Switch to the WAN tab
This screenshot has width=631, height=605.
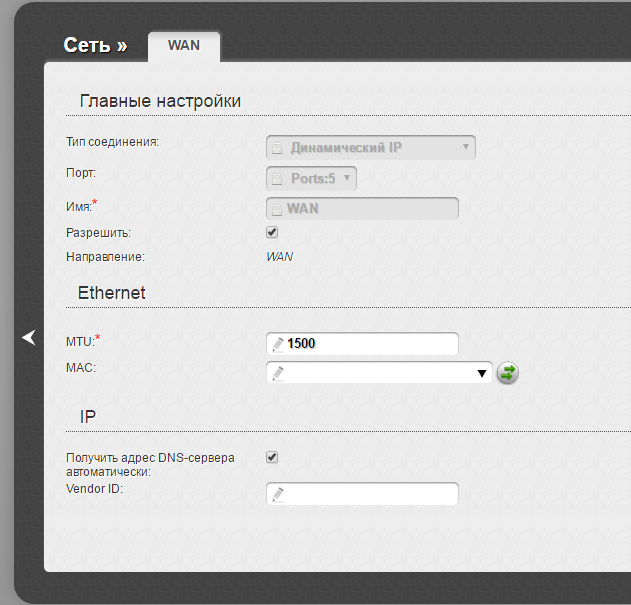pyautogui.click(x=184, y=46)
